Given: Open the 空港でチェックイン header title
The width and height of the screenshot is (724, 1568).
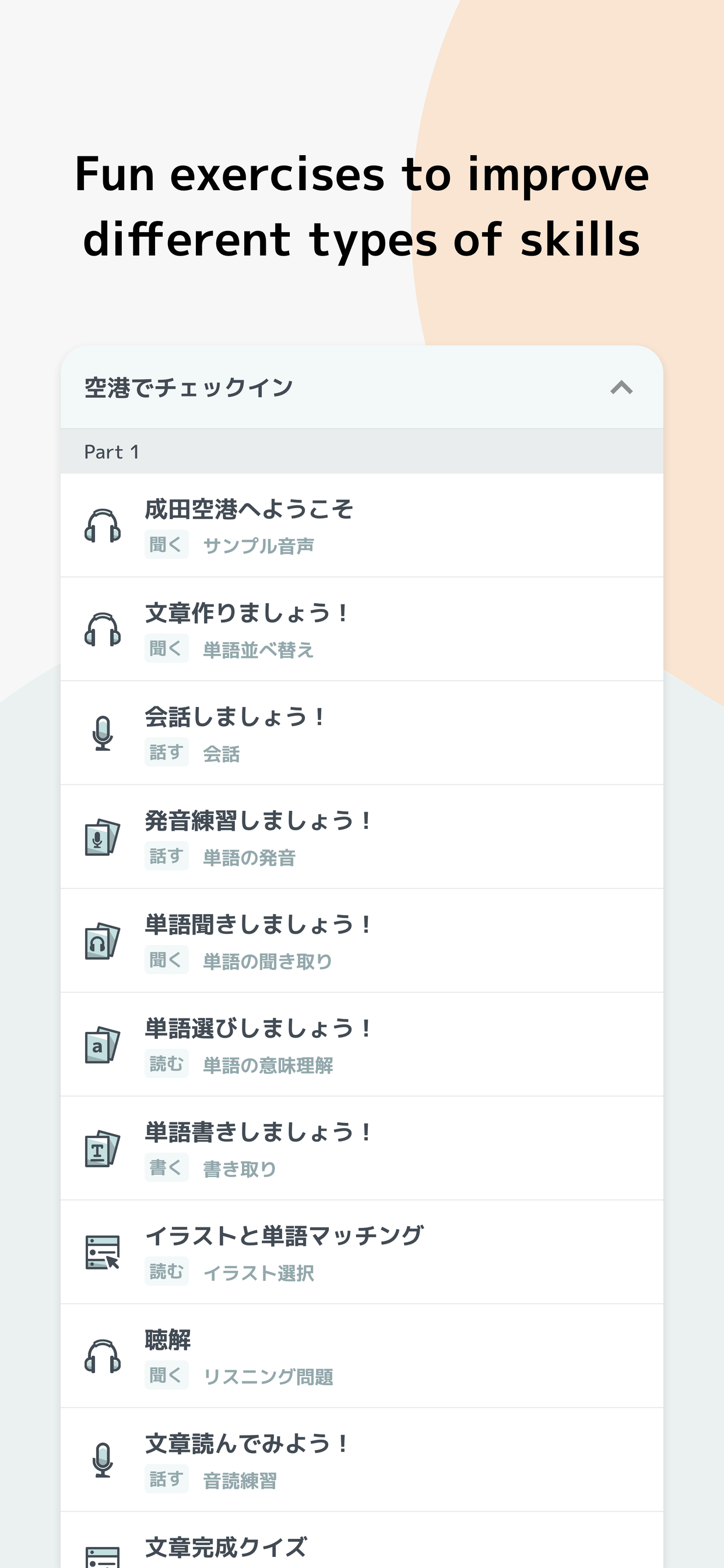Looking at the screenshot, I should (189, 388).
